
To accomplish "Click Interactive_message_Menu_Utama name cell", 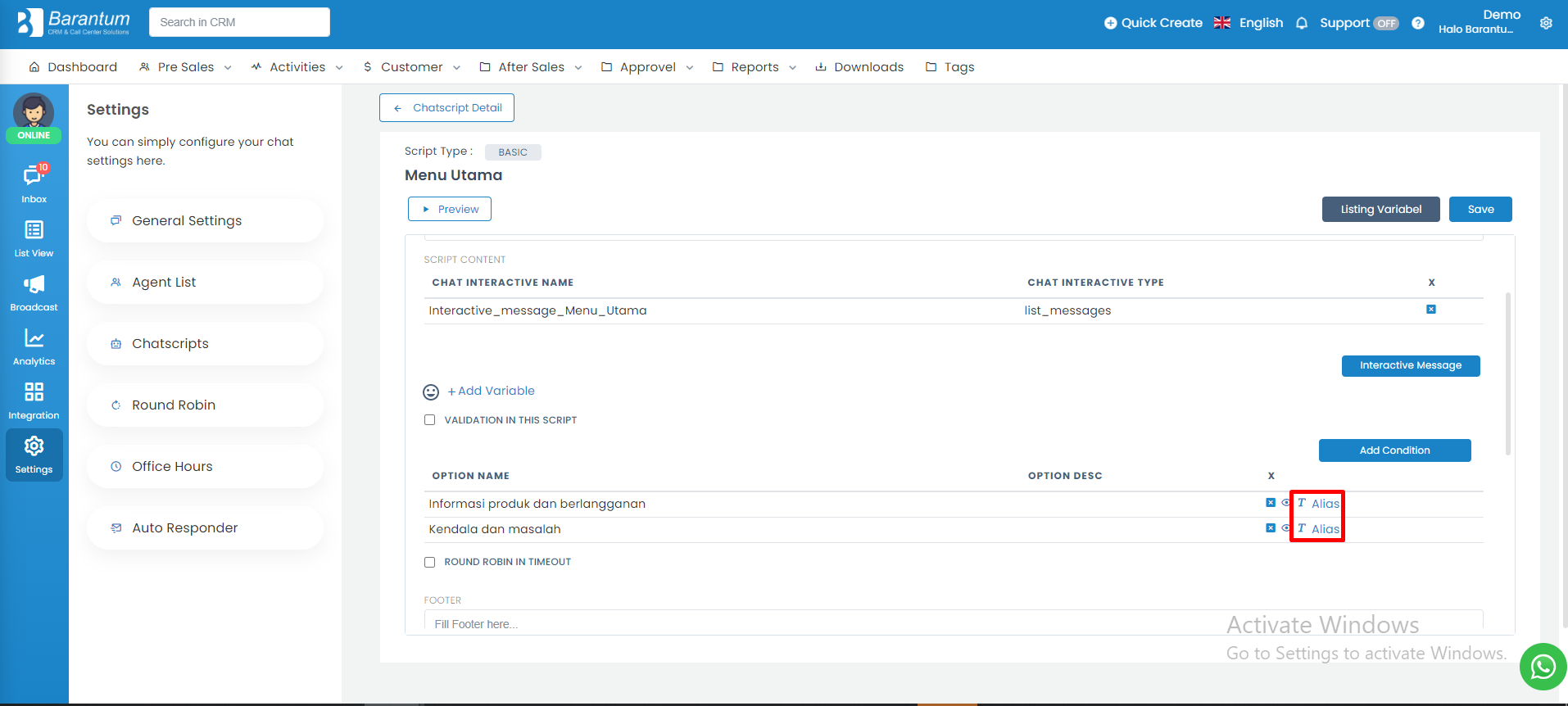I will pyautogui.click(x=537, y=310).
